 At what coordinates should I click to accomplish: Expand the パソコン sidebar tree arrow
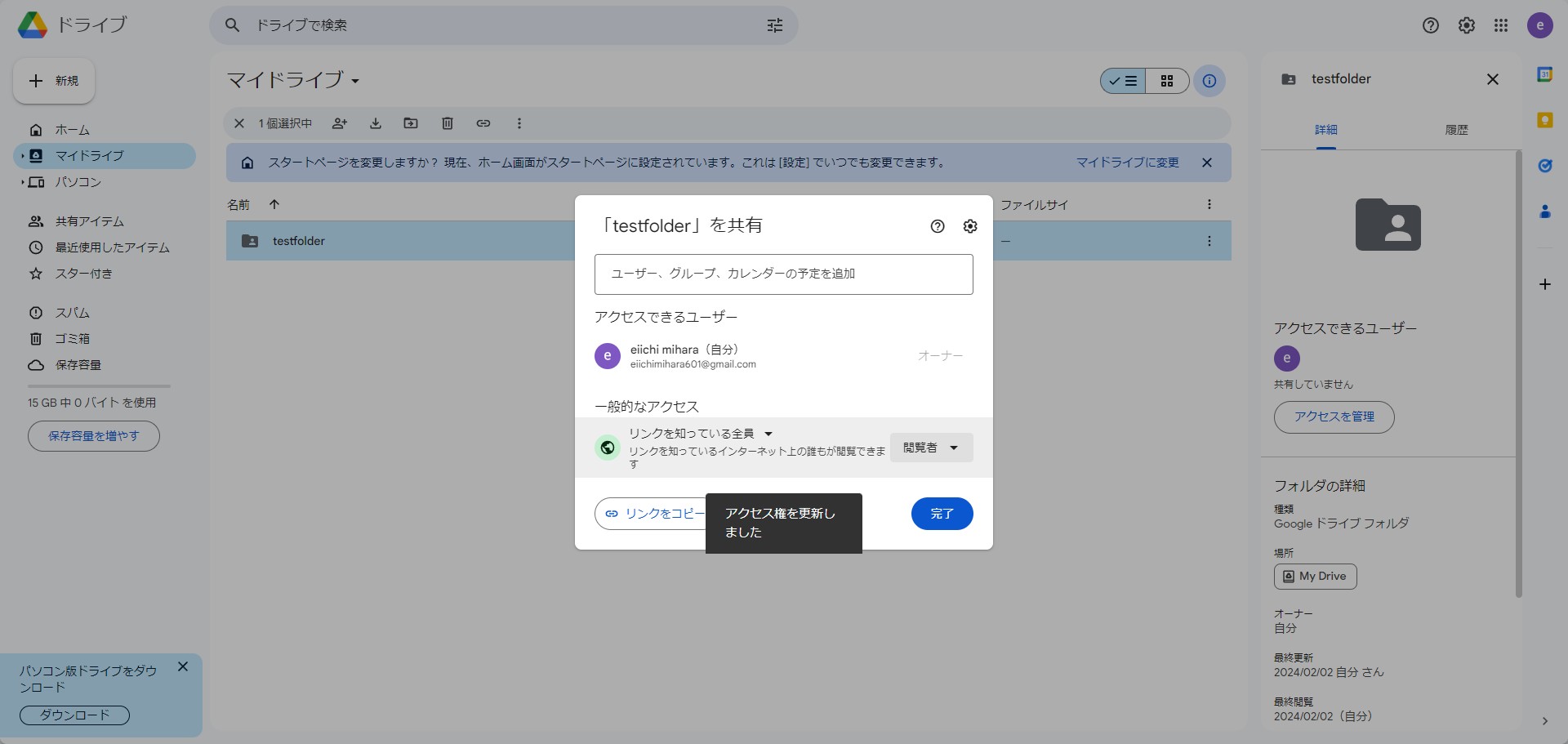coord(22,182)
